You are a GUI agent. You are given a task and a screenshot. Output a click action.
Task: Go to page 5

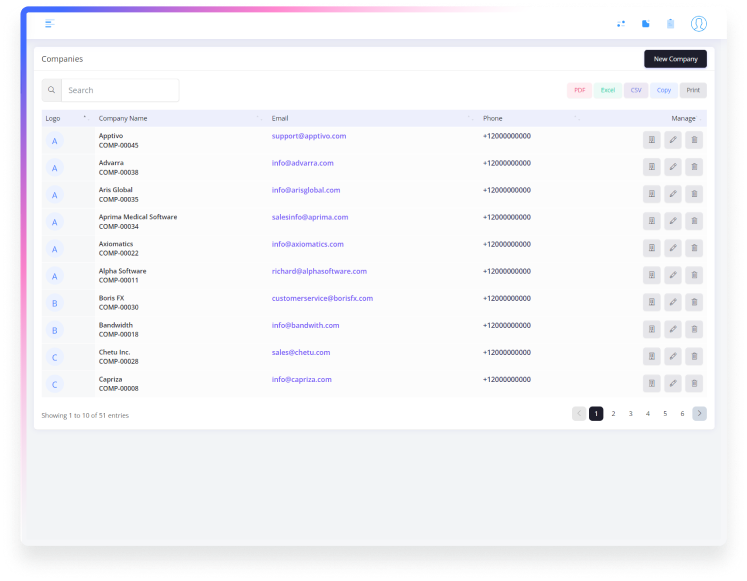pyautogui.click(x=665, y=413)
